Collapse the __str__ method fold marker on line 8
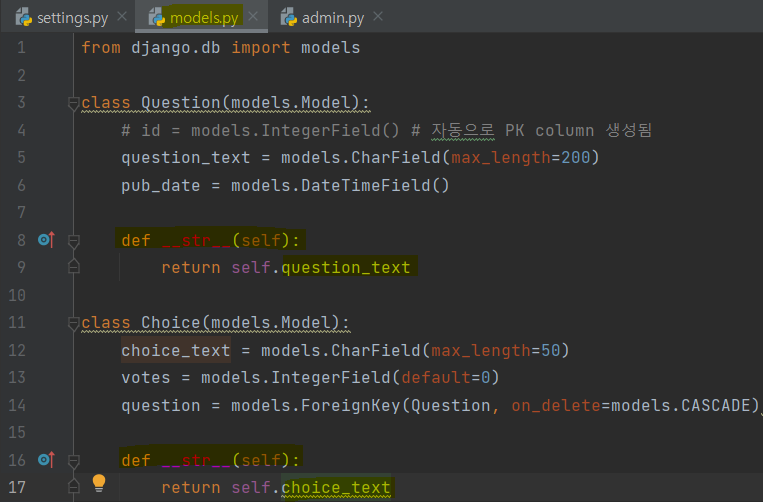763x502 pixels. click(x=73, y=241)
